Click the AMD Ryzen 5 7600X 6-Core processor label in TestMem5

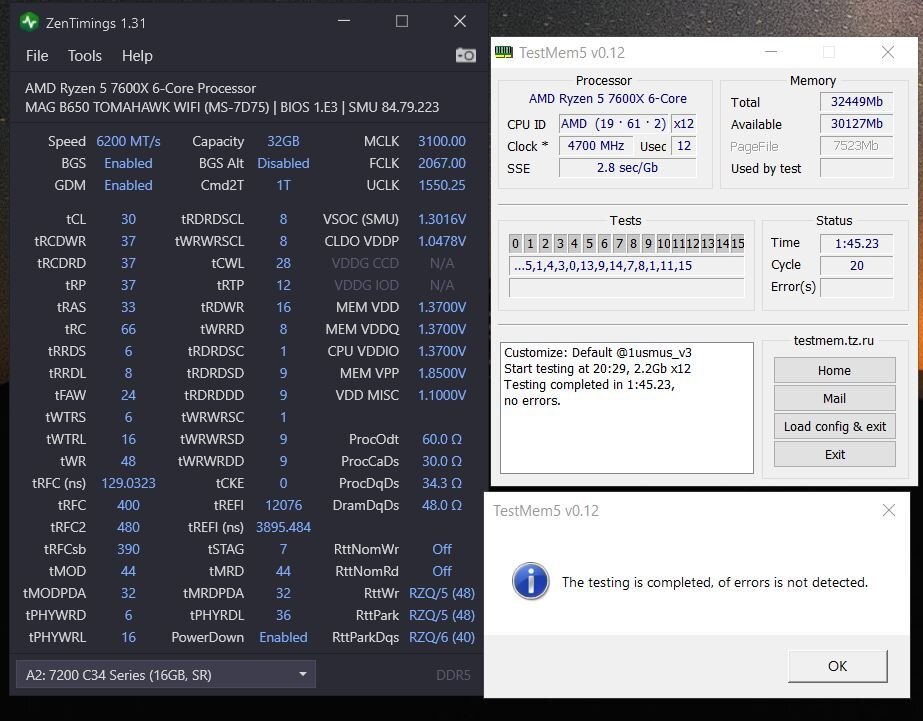click(607, 98)
